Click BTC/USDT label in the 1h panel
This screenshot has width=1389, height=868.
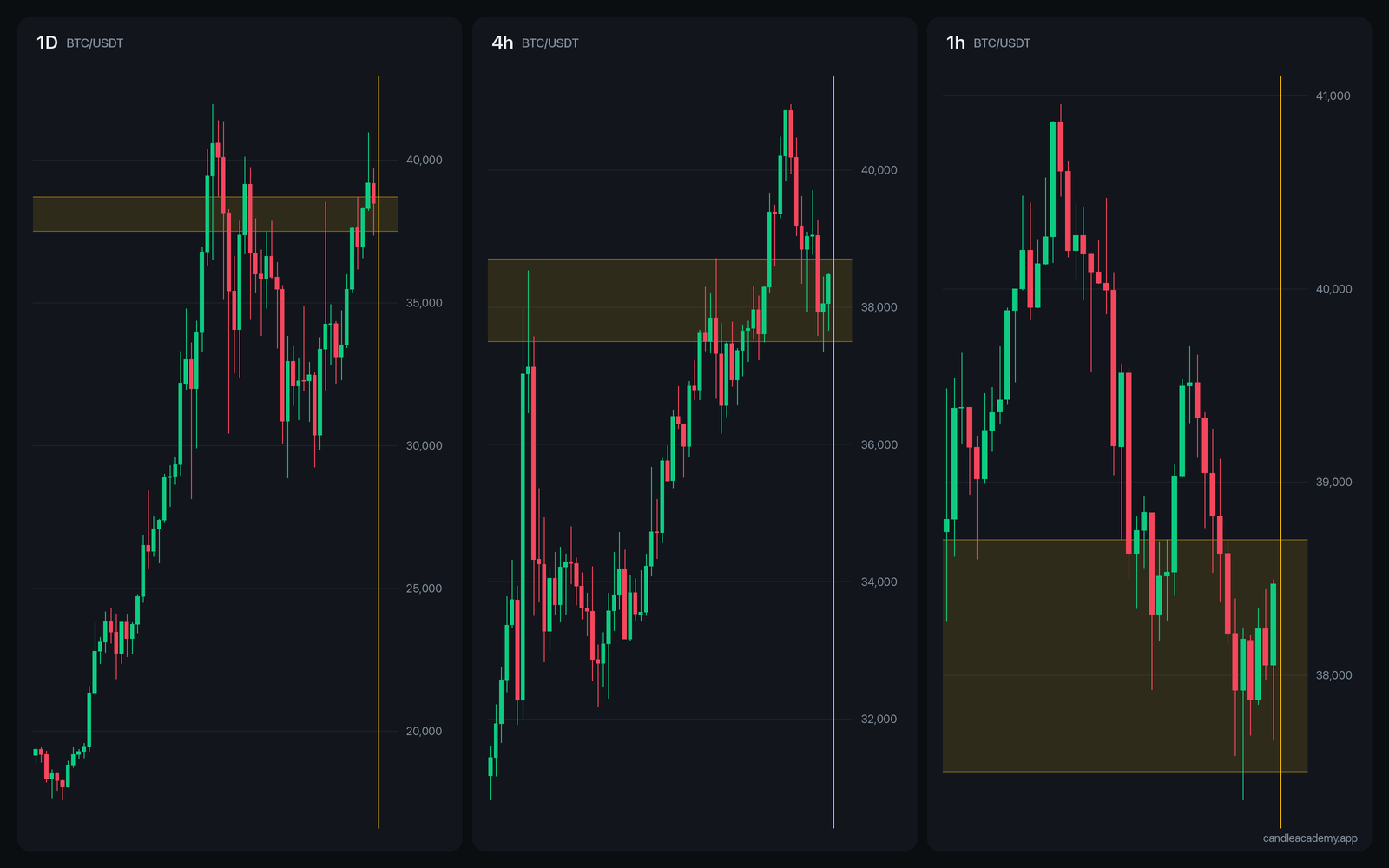point(1002,43)
